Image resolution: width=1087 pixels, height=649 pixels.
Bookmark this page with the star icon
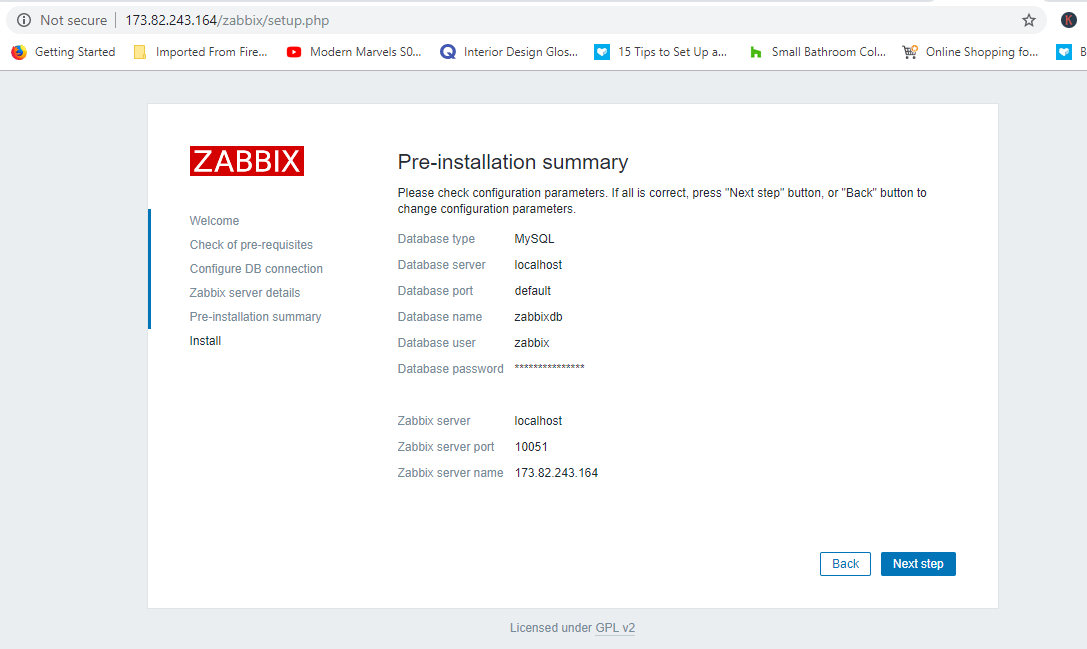(x=1029, y=20)
